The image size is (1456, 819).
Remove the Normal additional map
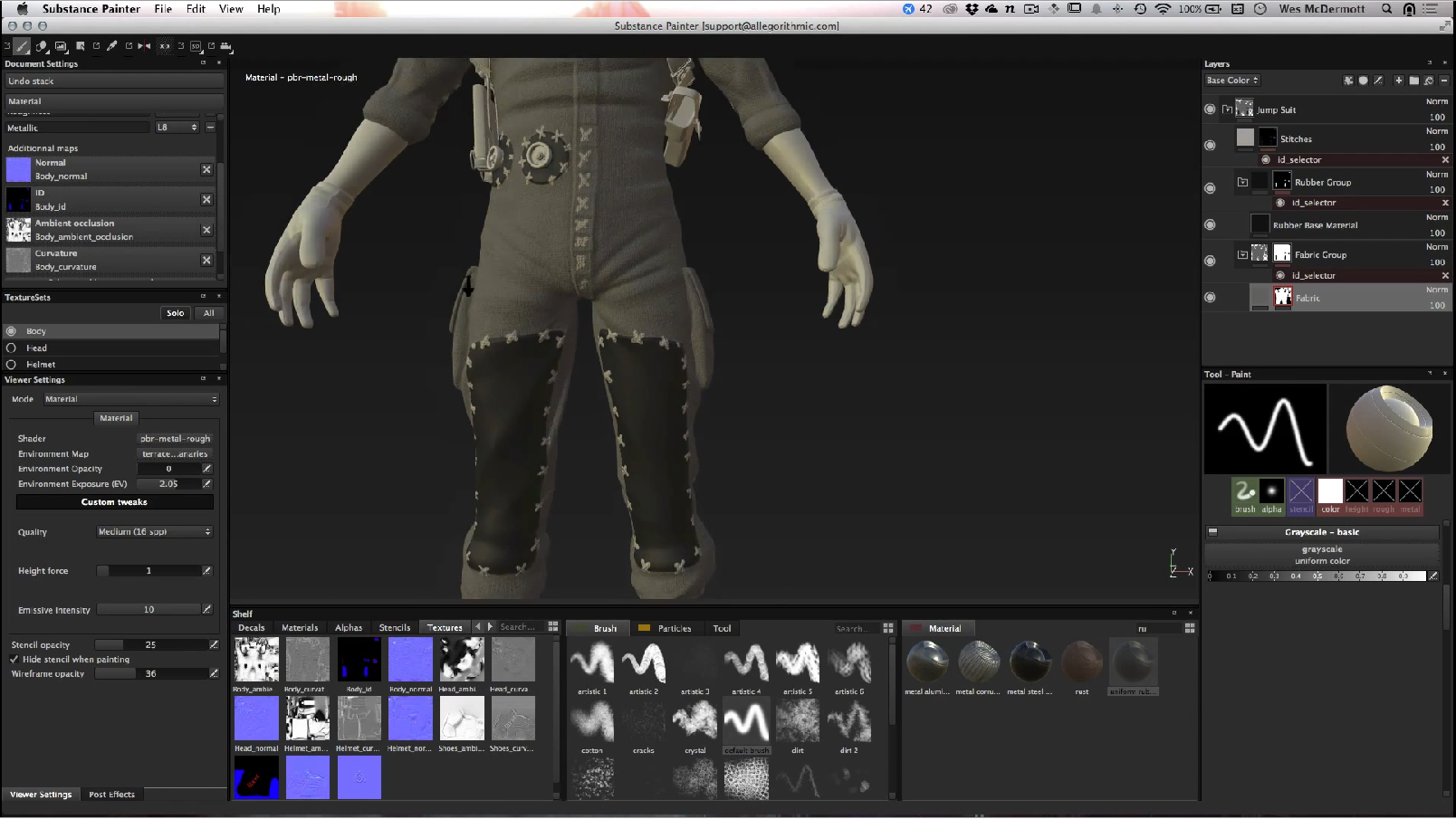pos(206,169)
